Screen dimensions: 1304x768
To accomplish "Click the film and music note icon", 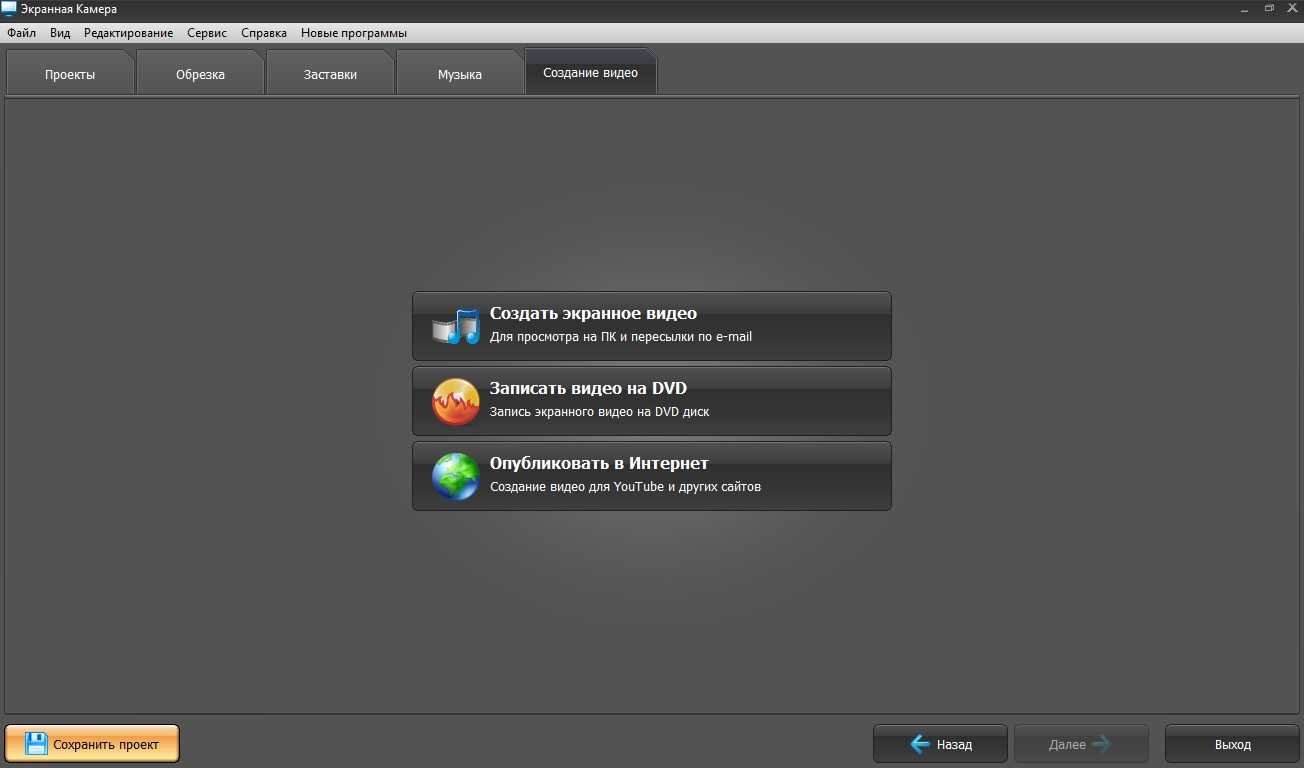I will coord(456,326).
